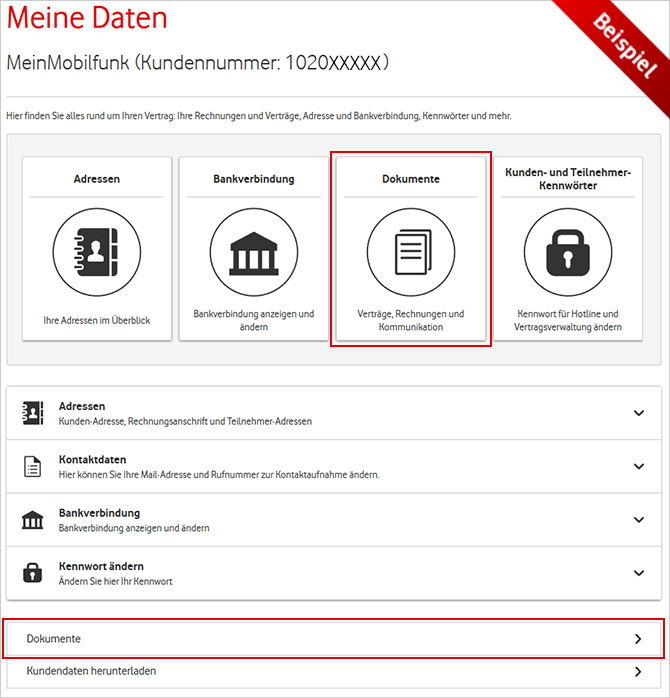Viewport: 670px width, 698px height.
Task: Expand the Kennwort ändern chevron
Action: [x=639, y=573]
